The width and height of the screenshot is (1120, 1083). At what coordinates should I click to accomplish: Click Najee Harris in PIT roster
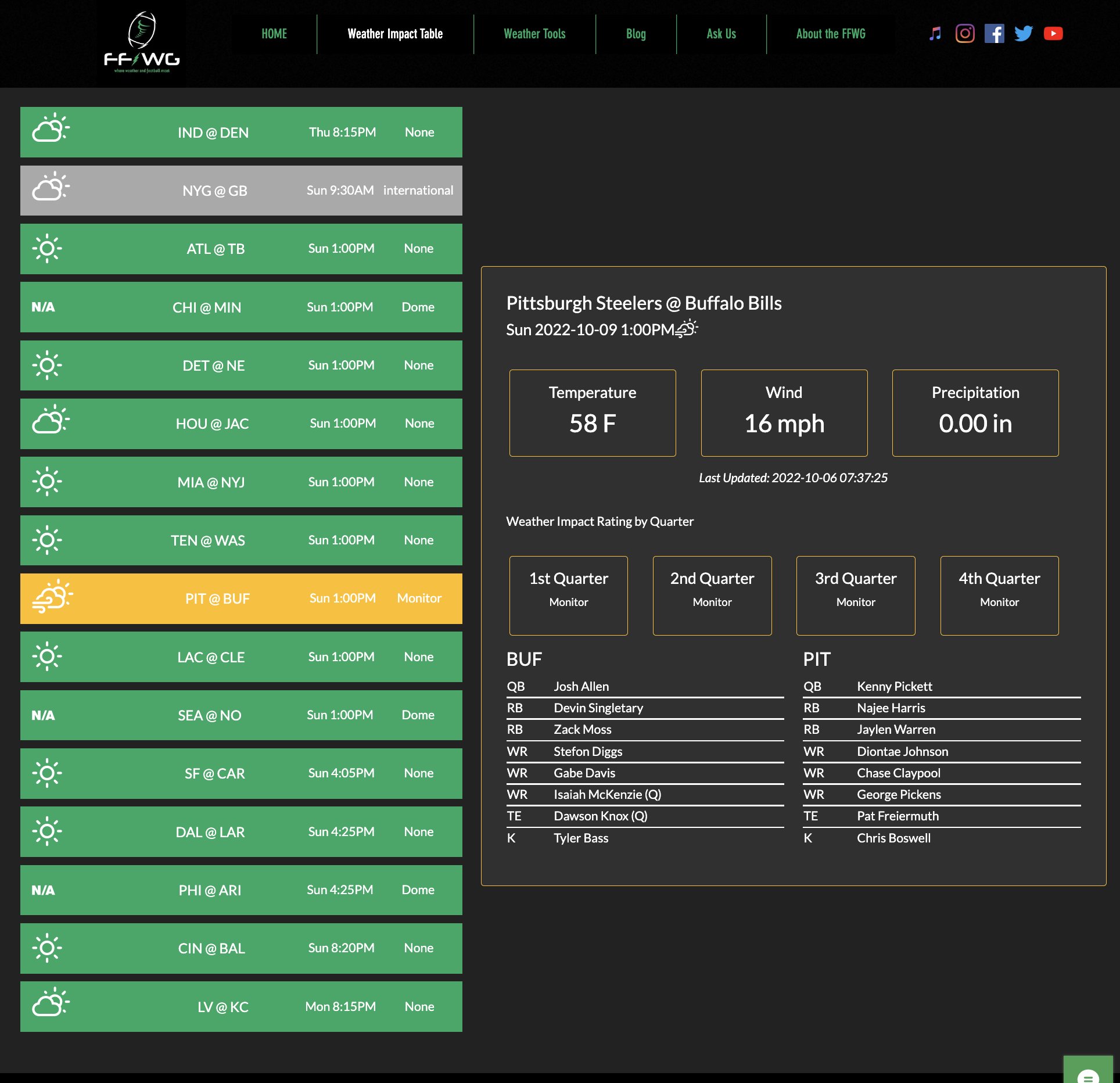click(x=891, y=708)
